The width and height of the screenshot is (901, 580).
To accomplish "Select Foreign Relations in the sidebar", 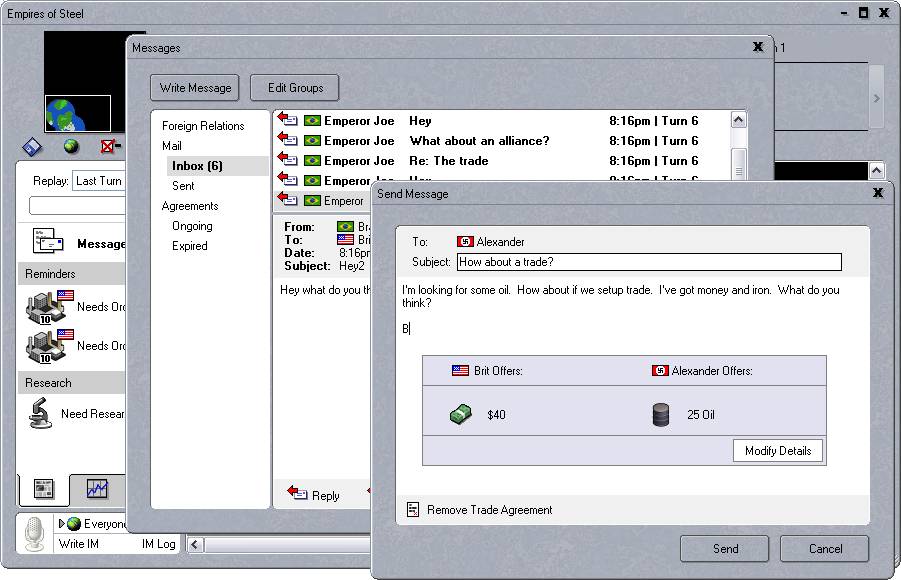I will [203, 126].
